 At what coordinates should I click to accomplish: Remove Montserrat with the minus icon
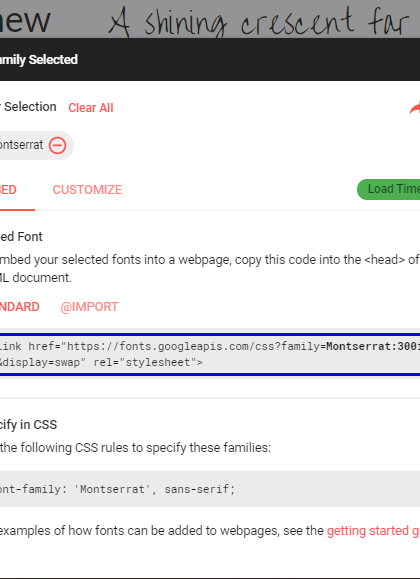pyautogui.click(x=58, y=145)
